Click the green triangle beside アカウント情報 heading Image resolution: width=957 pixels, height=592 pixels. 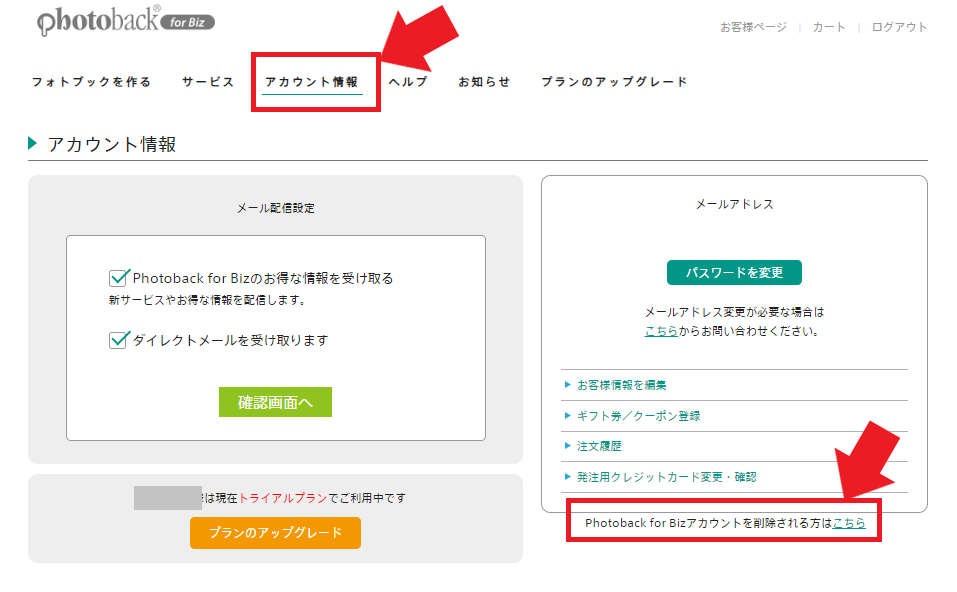32,143
